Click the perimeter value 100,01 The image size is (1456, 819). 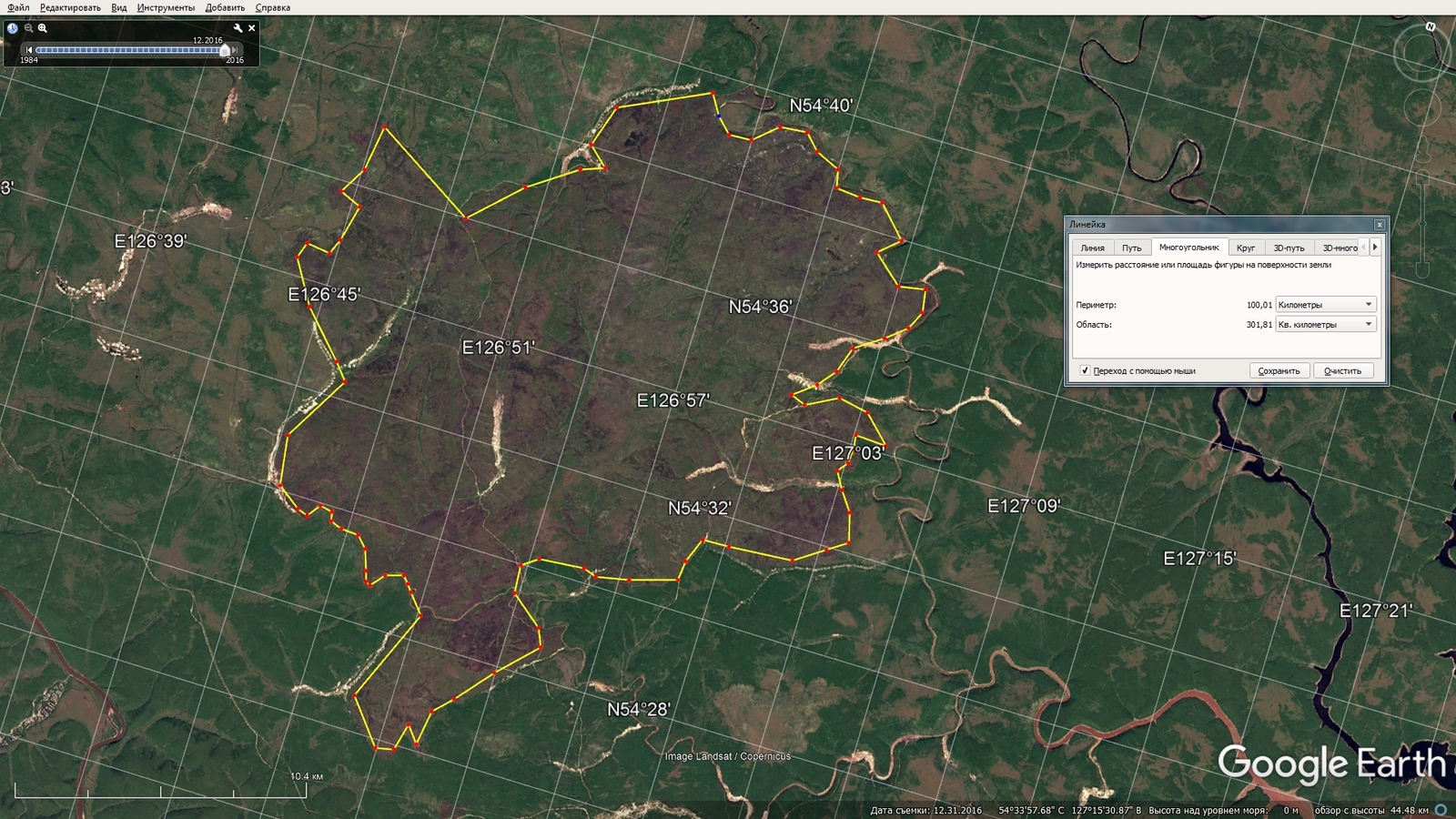1259,305
